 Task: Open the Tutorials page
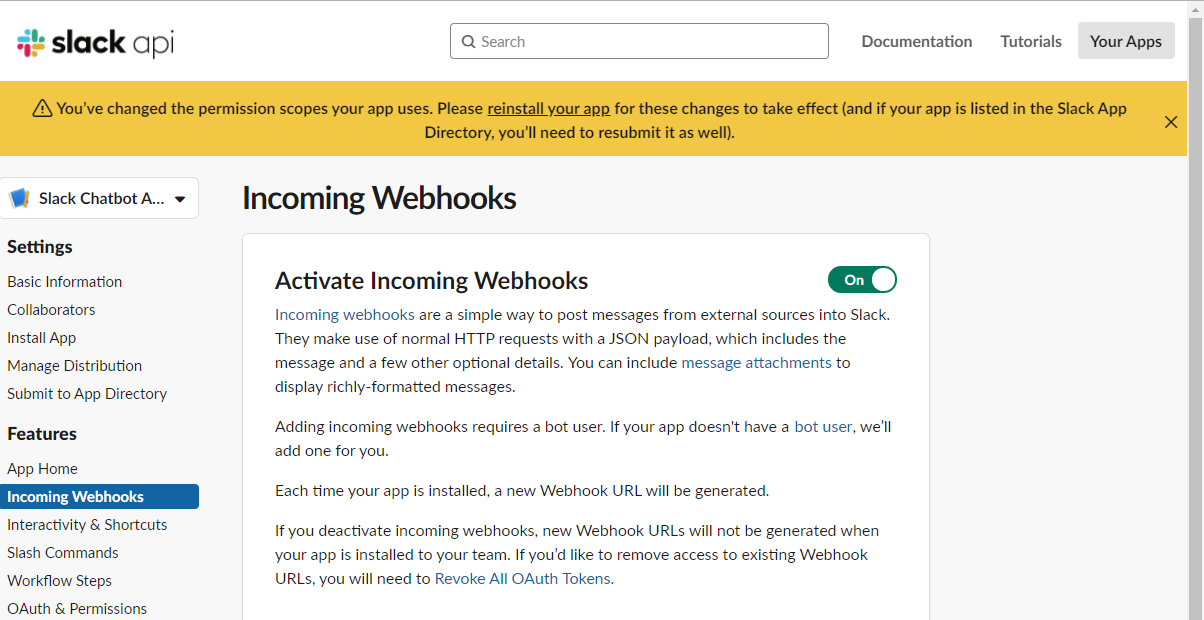coord(1031,41)
